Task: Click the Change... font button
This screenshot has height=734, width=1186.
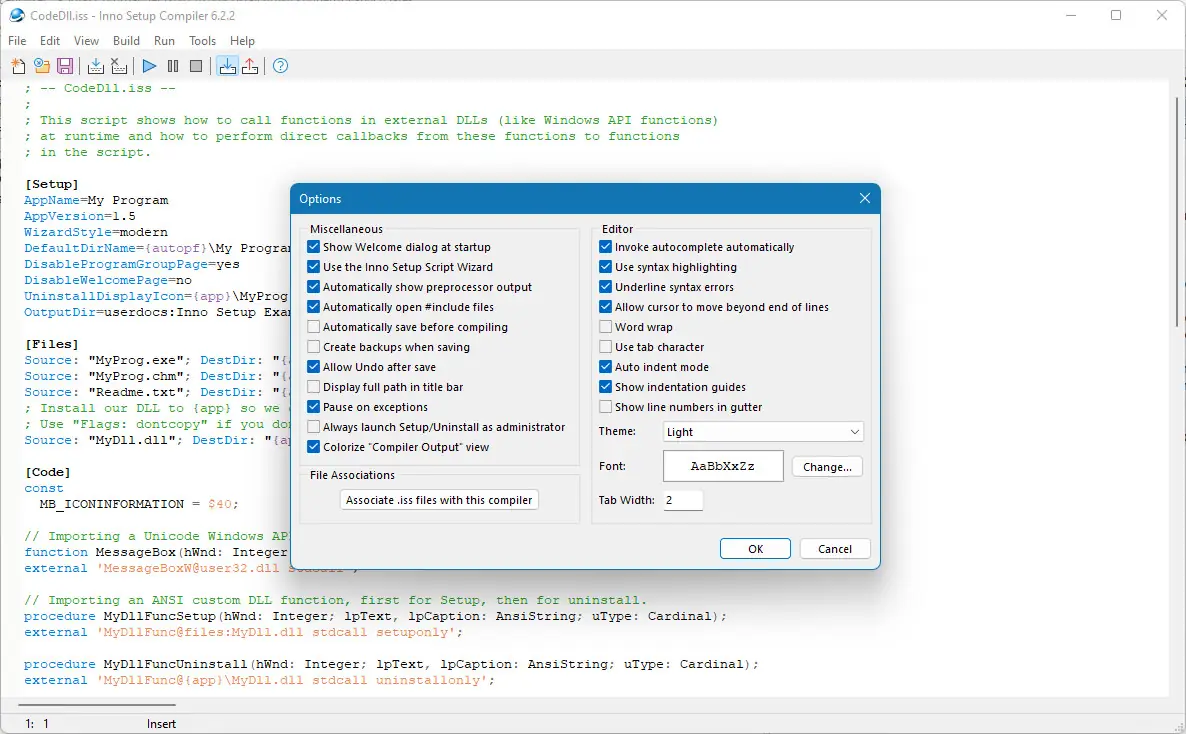Action: [x=827, y=467]
